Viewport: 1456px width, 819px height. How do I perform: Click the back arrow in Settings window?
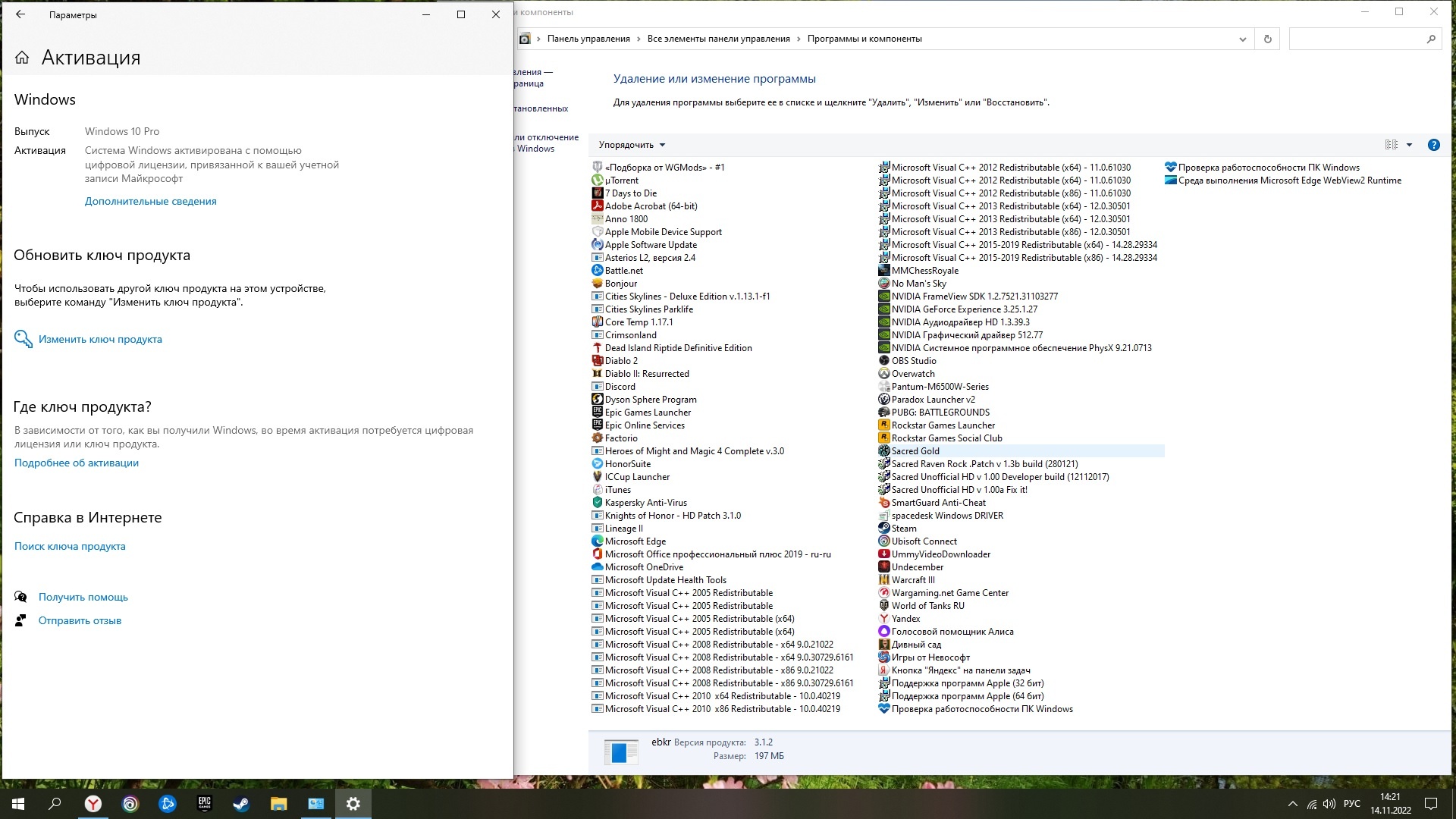(x=20, y=14)
